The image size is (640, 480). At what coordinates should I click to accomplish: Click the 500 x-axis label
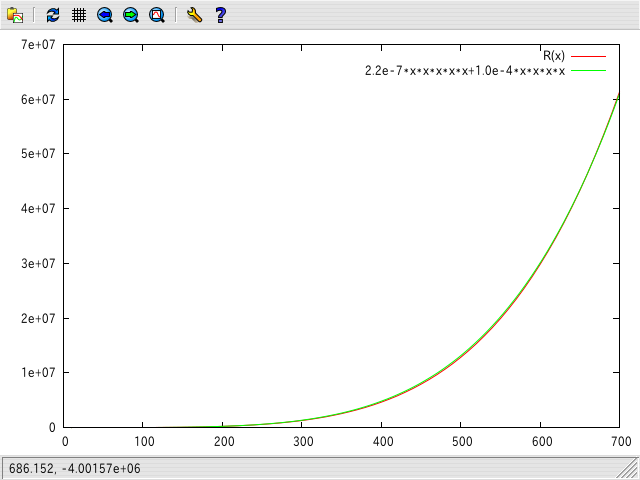coord(462,441)
